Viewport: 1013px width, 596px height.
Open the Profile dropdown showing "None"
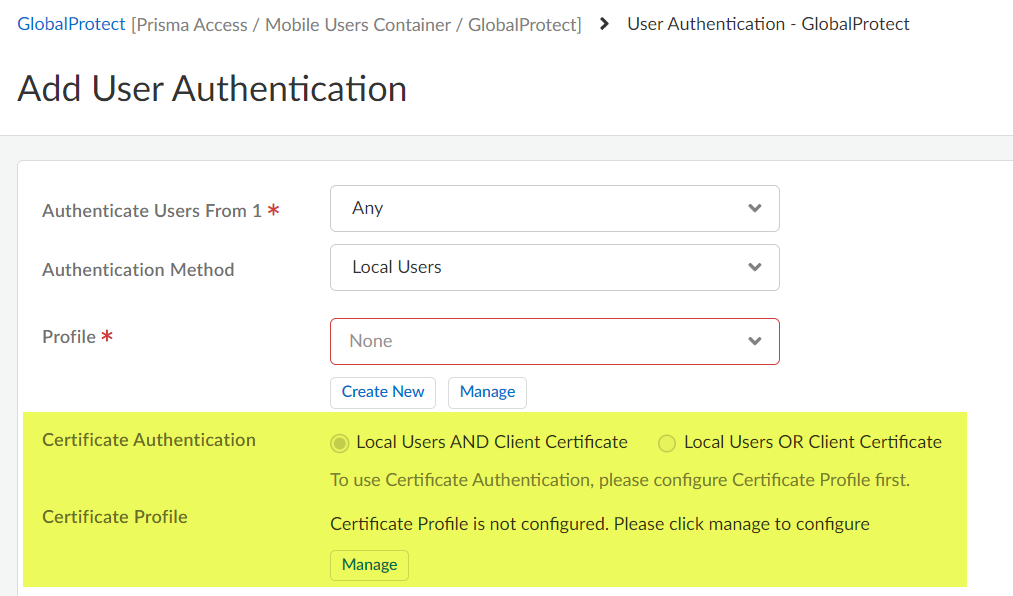(555, 341)
